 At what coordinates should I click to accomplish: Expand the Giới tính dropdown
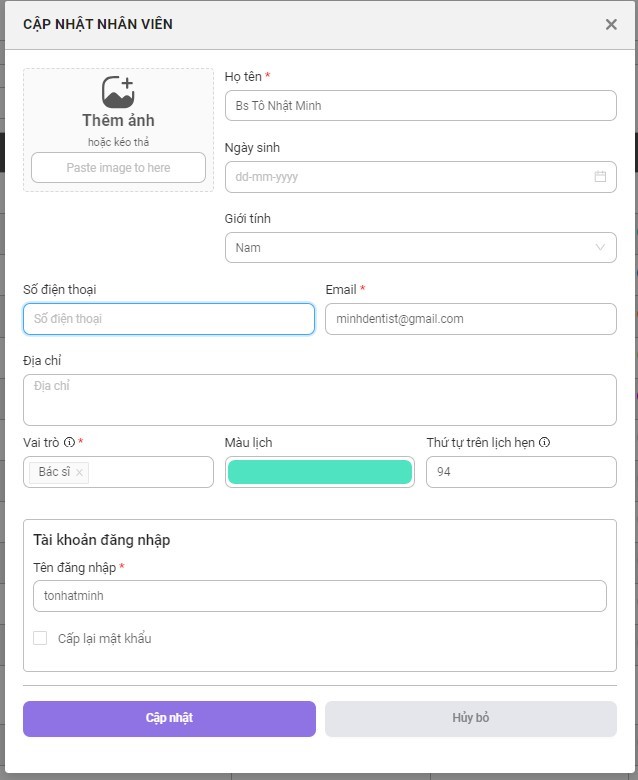point(421,248)
